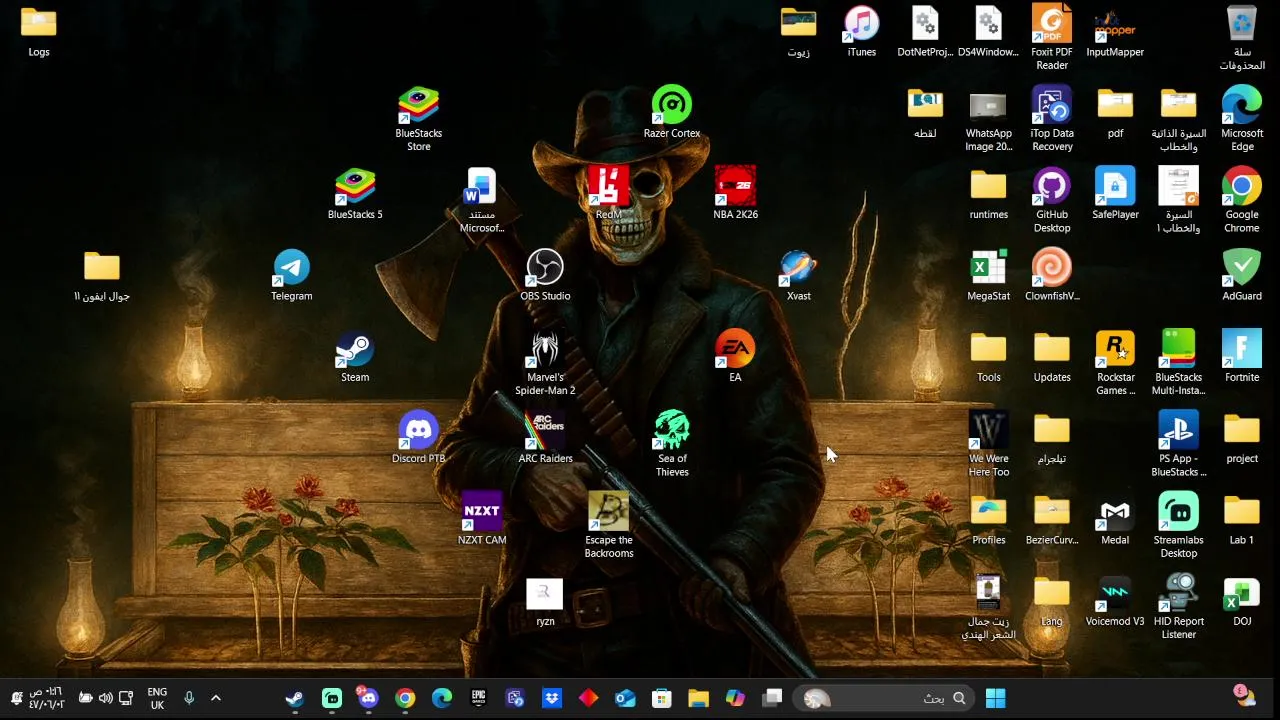This screenshot has height=720, width=1280.
Task: Select the iTunes desktop icon
Action: pos(861,32)
